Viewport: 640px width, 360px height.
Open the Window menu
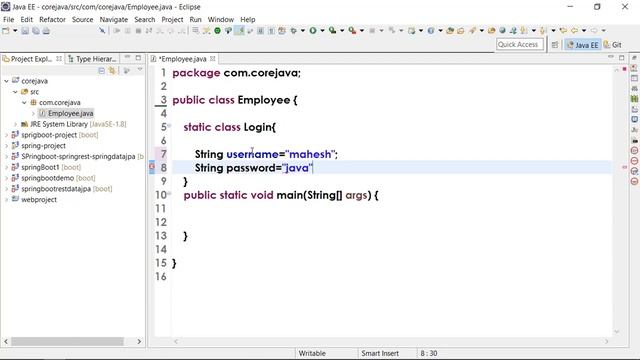[221, 20]
